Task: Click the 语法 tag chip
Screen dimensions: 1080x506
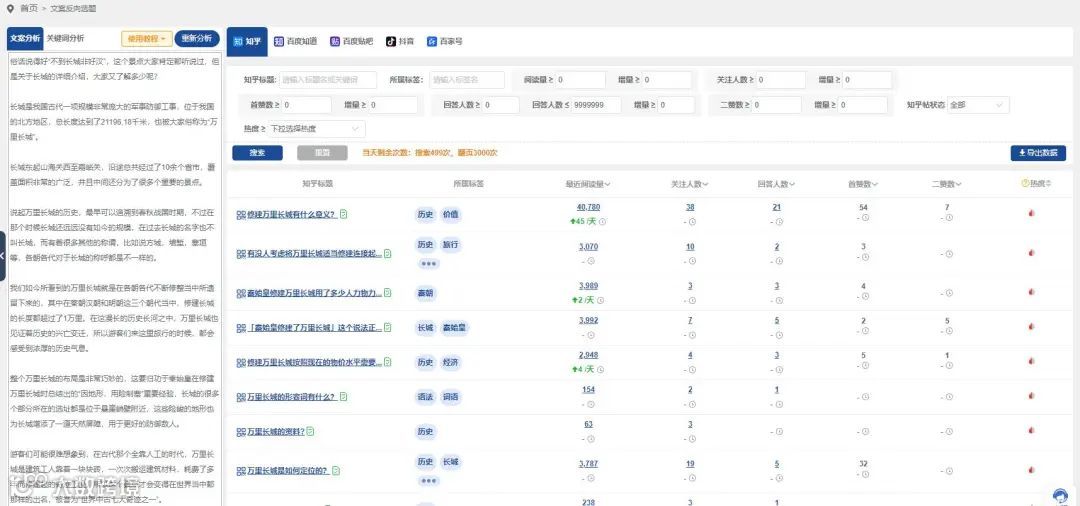Action: point(425,397)
